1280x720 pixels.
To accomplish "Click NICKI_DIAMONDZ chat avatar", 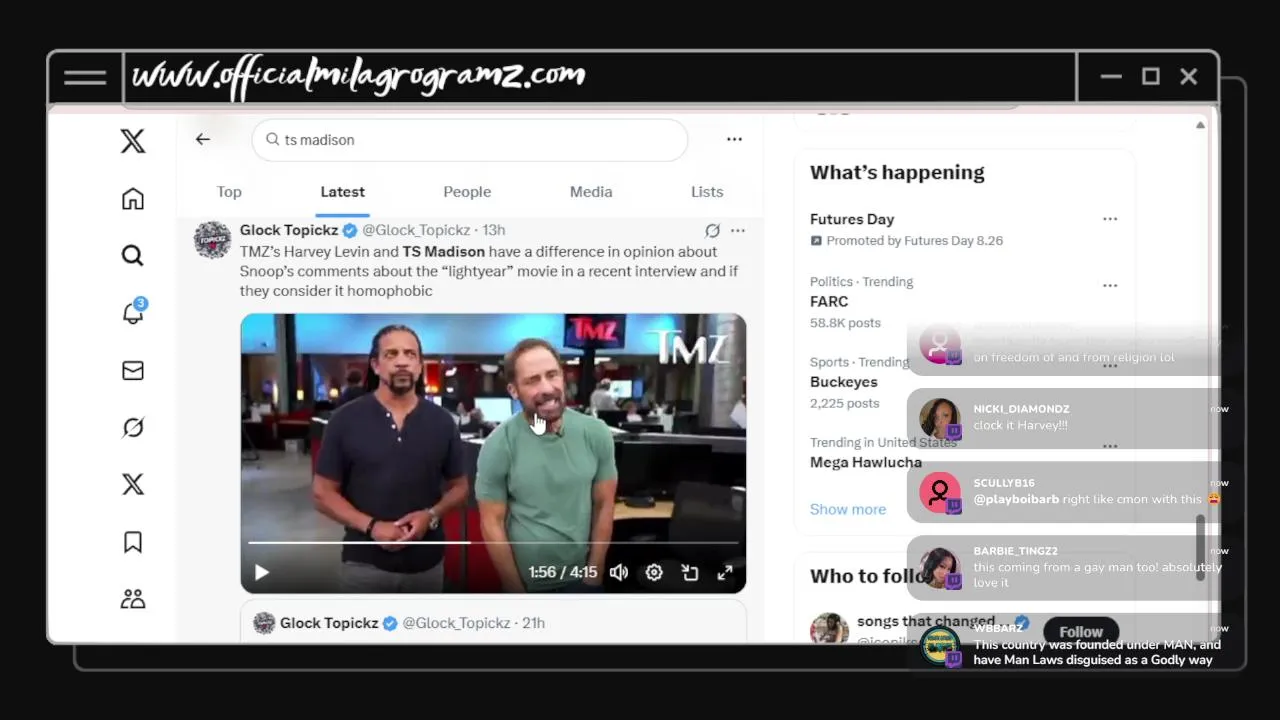I will click(940, 419).
